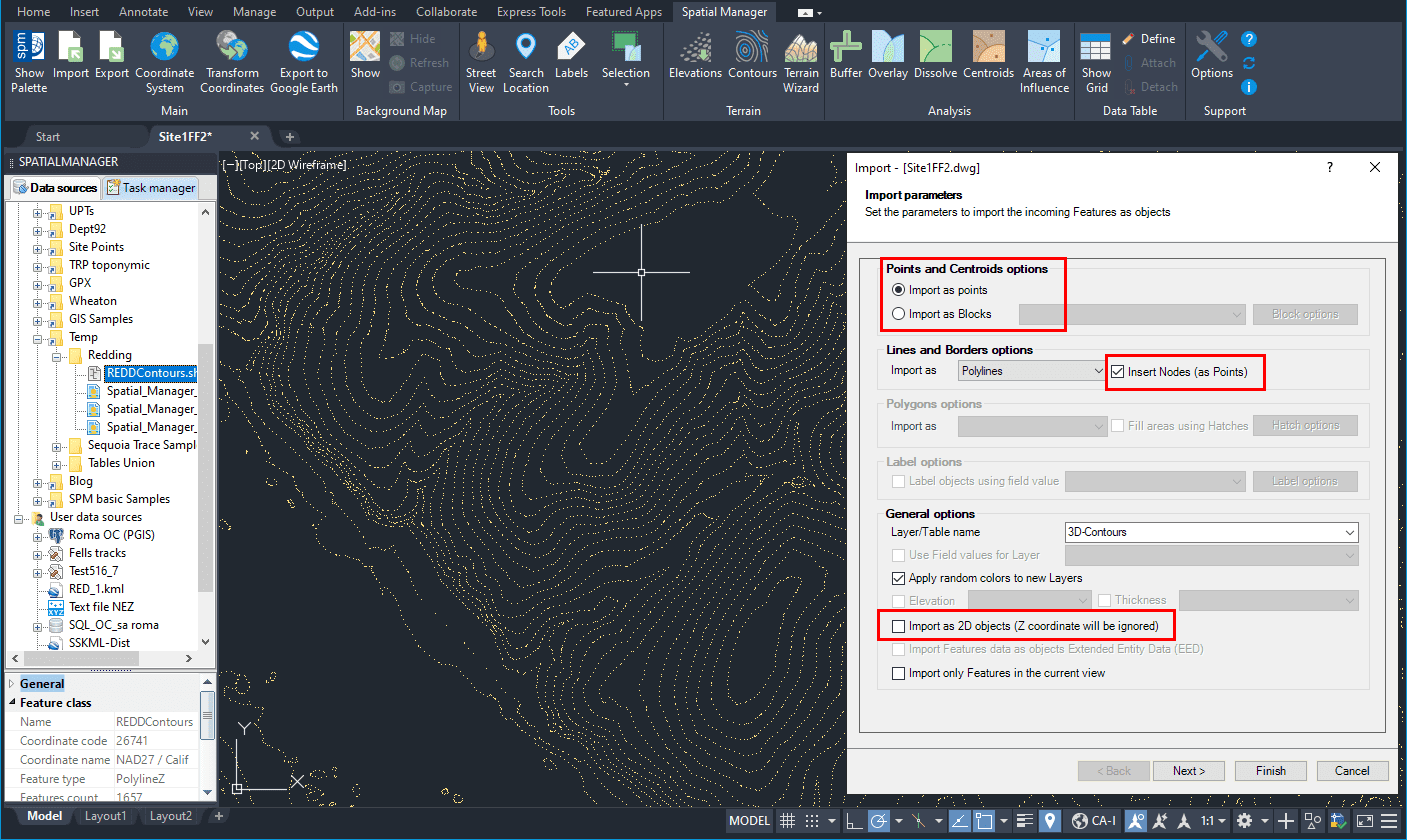Screen dimensions: 1407x840
Task: Select Import as points radio button
Action: 899,290
